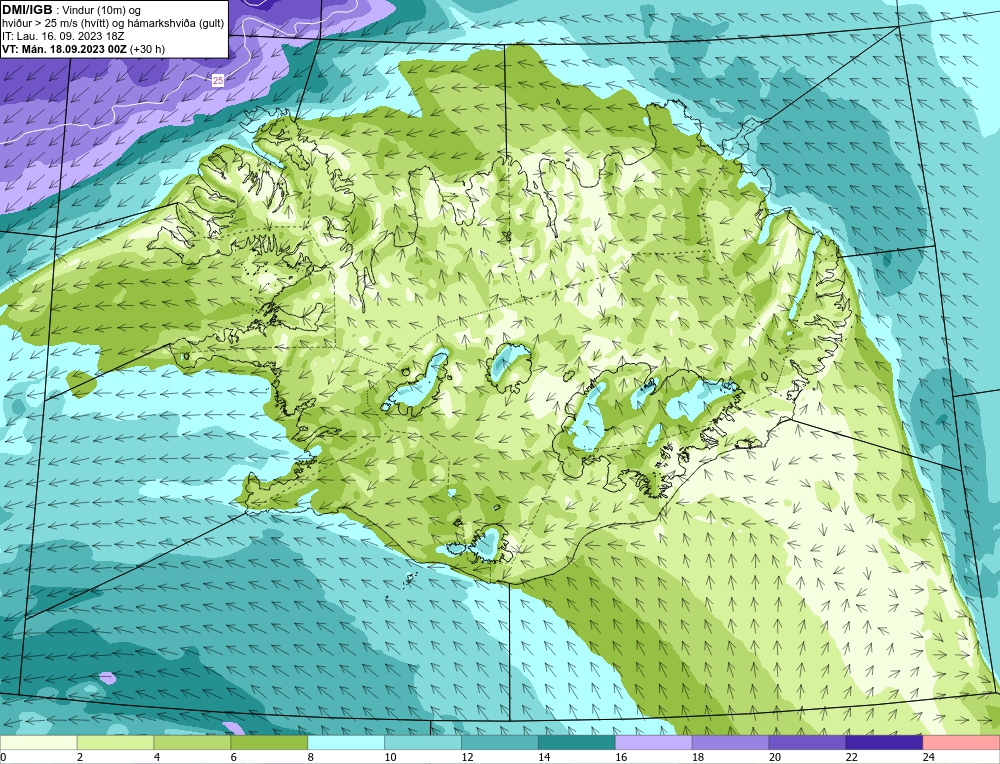Viewport: 1000px width, 764px height.
Task: Click the pink above-24 m/s legend swatch
Action: tap(961, 742)
